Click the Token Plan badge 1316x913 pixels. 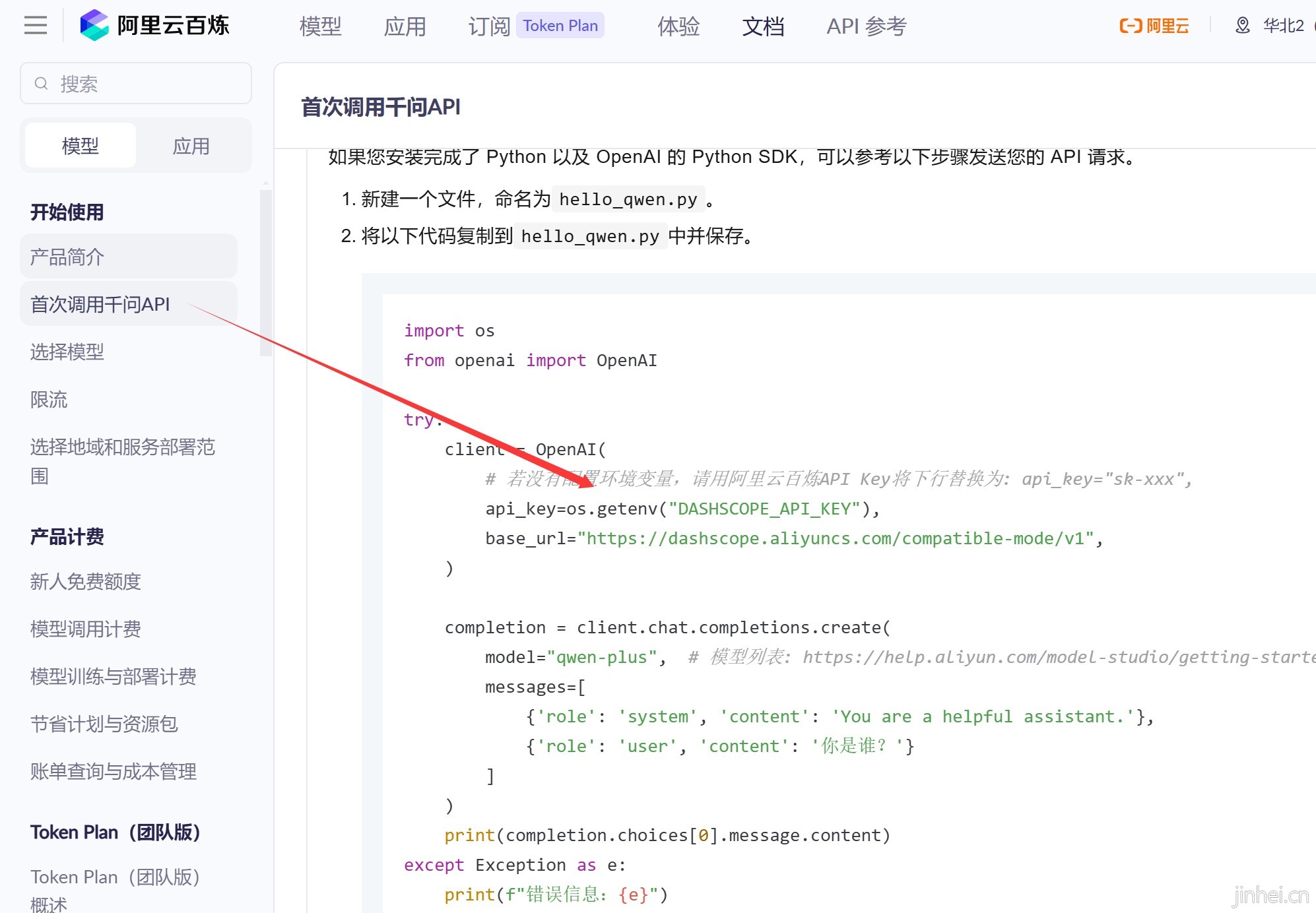[560, 26]
